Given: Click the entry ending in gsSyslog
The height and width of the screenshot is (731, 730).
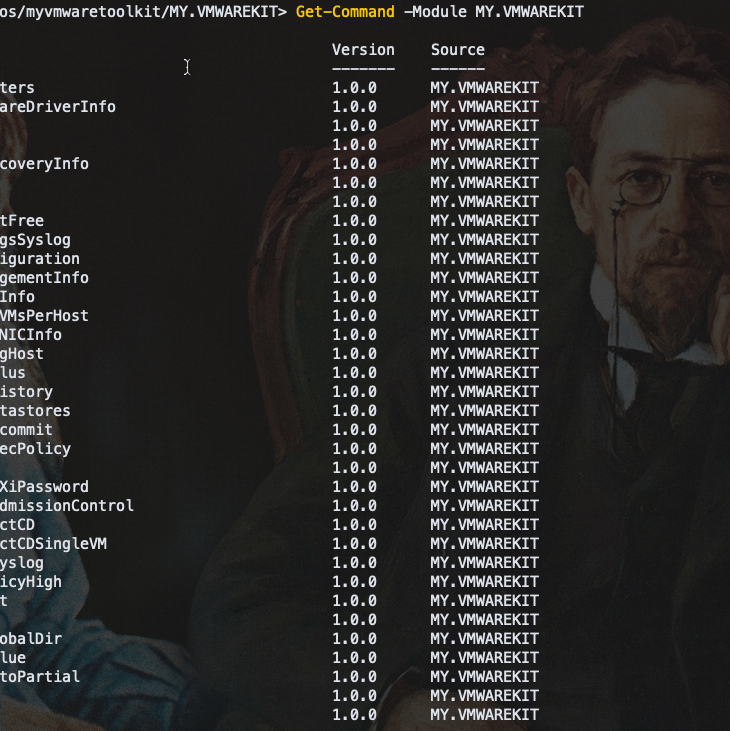Looking at the screenshot, I should (35, 239).
